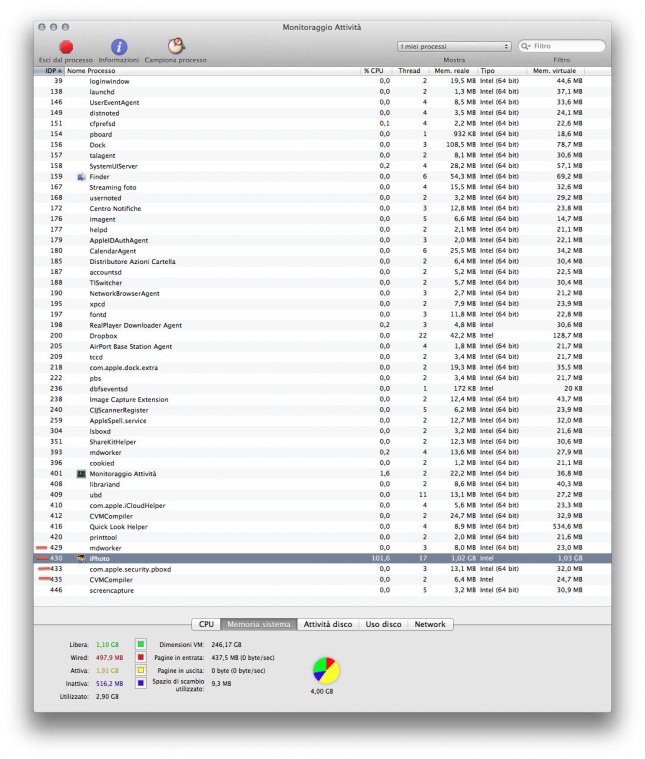Select AirPort Base Station Agent row
The width and height of the screenshot is (645, 759).
pyautogui.click(x=322, y=347)
